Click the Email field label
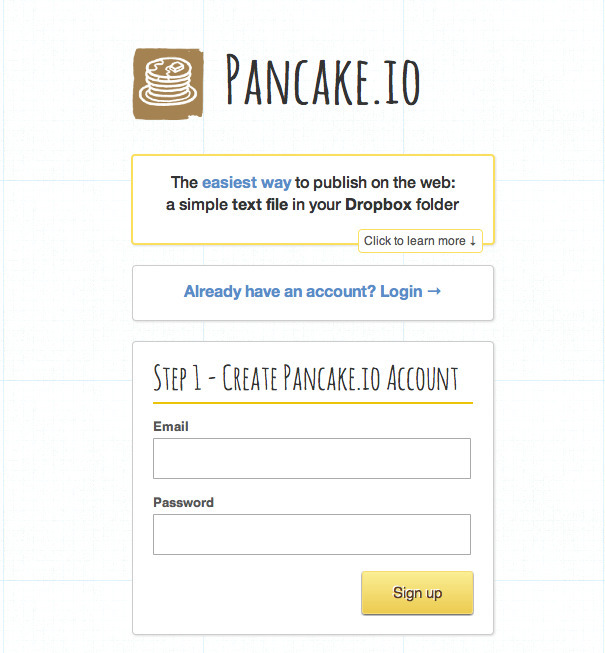 pyautogui.click(x=171, y=426)
